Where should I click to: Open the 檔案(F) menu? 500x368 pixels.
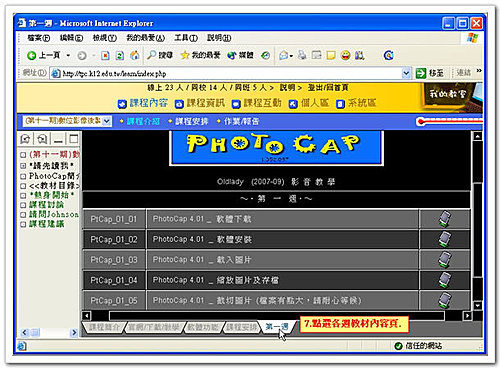(39, 38)
